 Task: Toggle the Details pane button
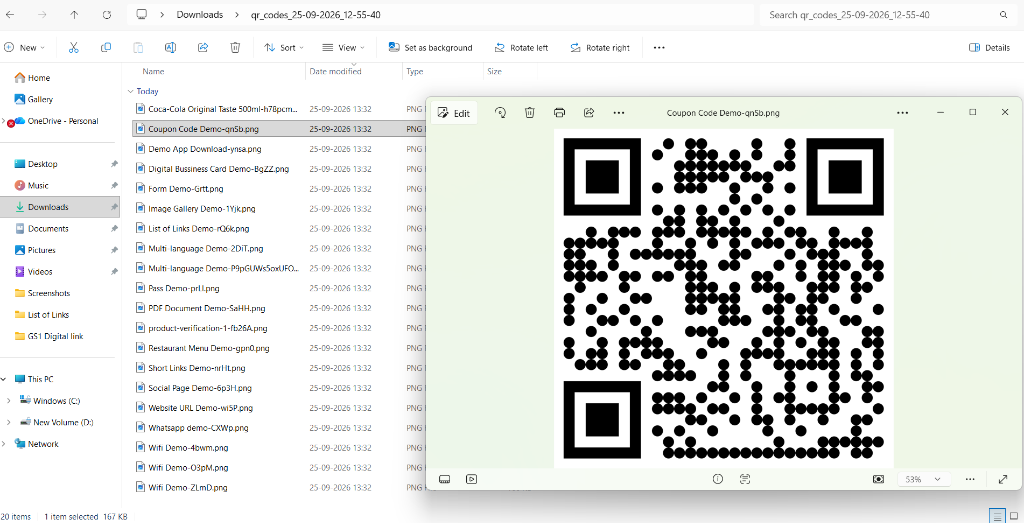[989, 48]
